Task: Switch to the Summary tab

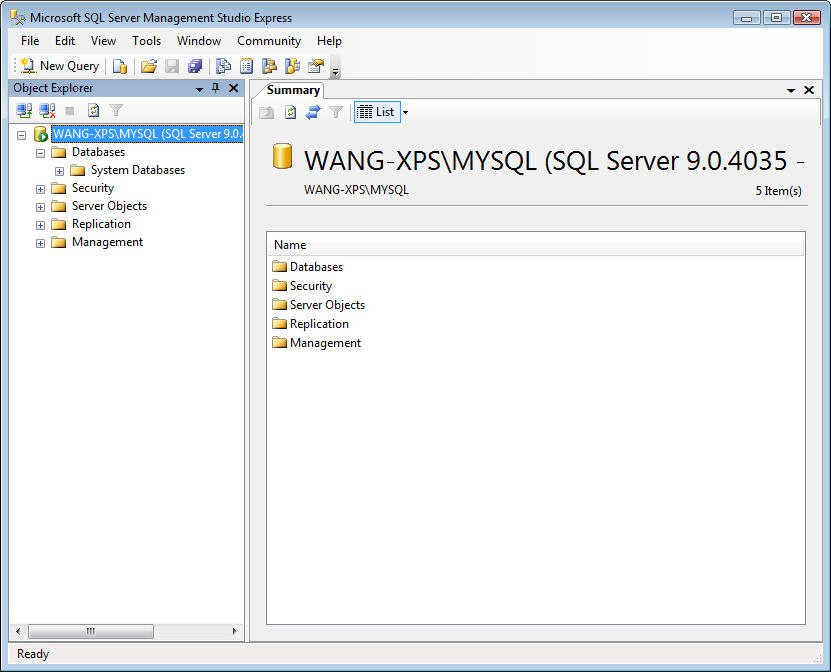Action: click(292, 90)
